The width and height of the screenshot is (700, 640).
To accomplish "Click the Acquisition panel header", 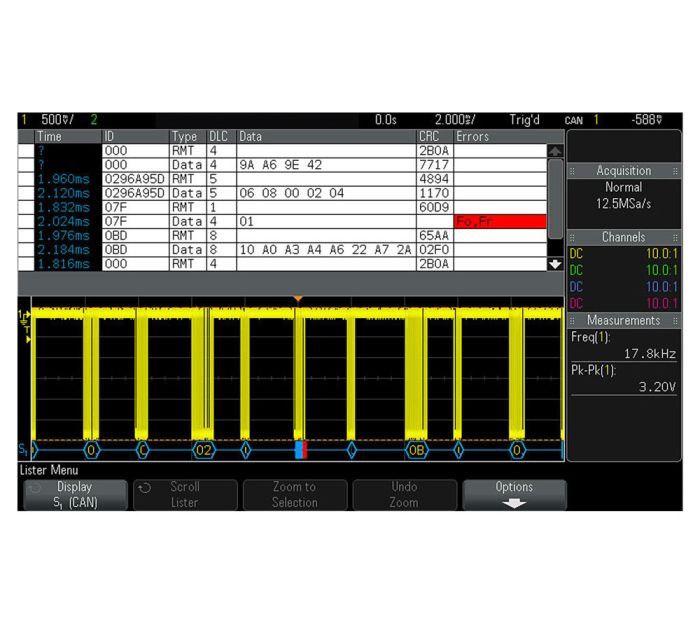I will click(x=624, y=171).
